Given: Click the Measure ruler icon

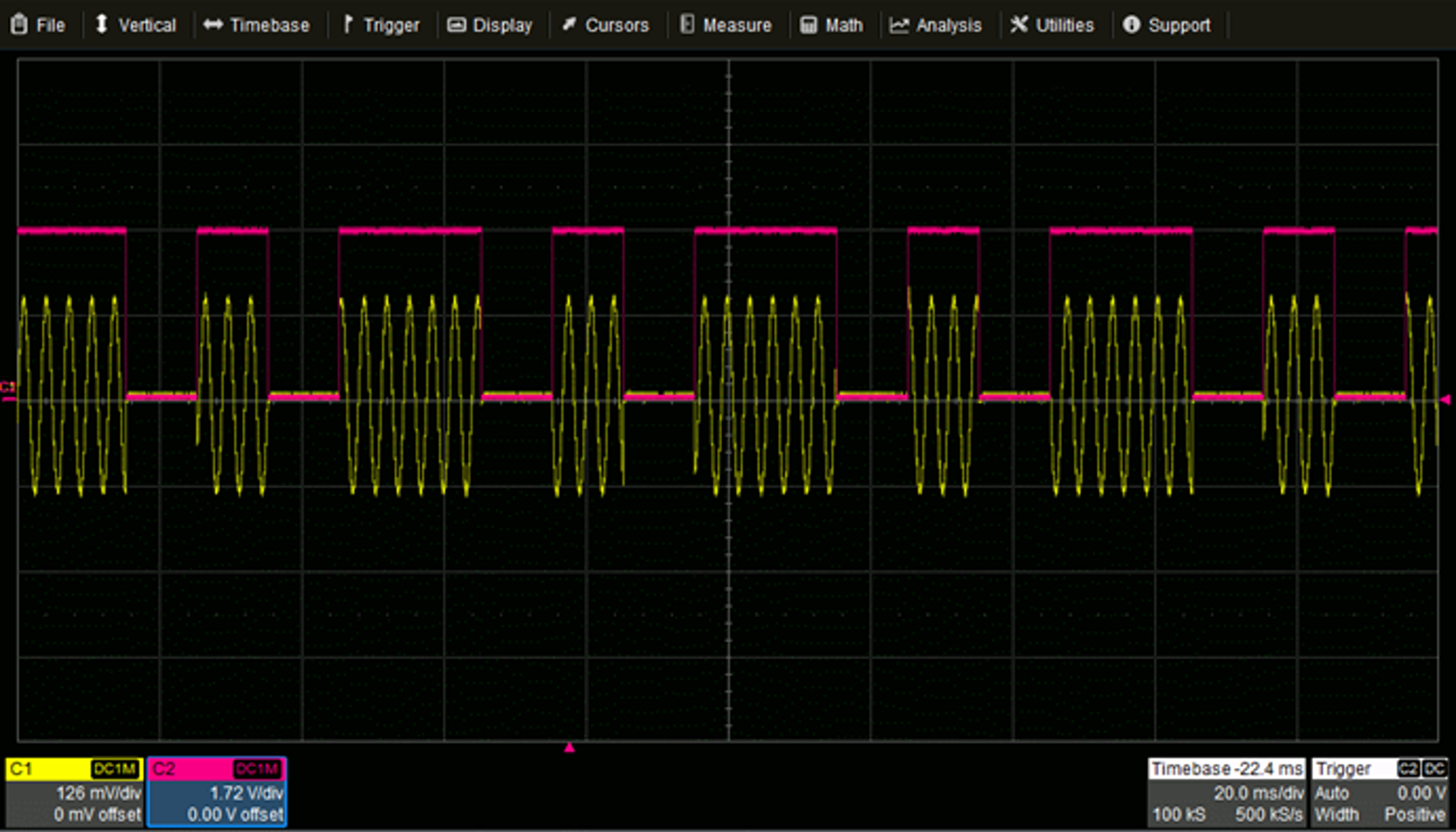Looking at the screenshot, I should click(x=686, y=25).
